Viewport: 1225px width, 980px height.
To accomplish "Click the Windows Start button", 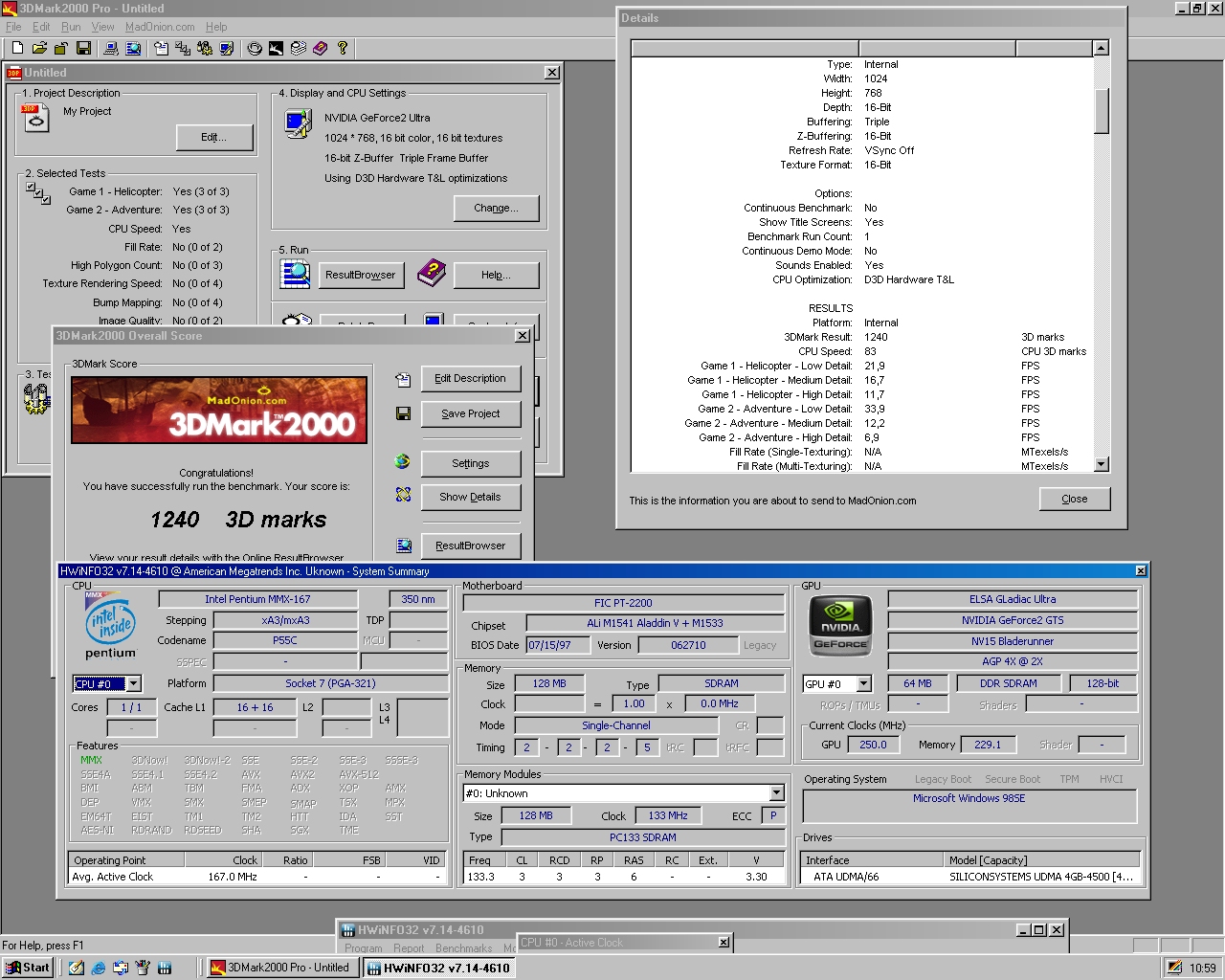I will click(x=28, y=968).
